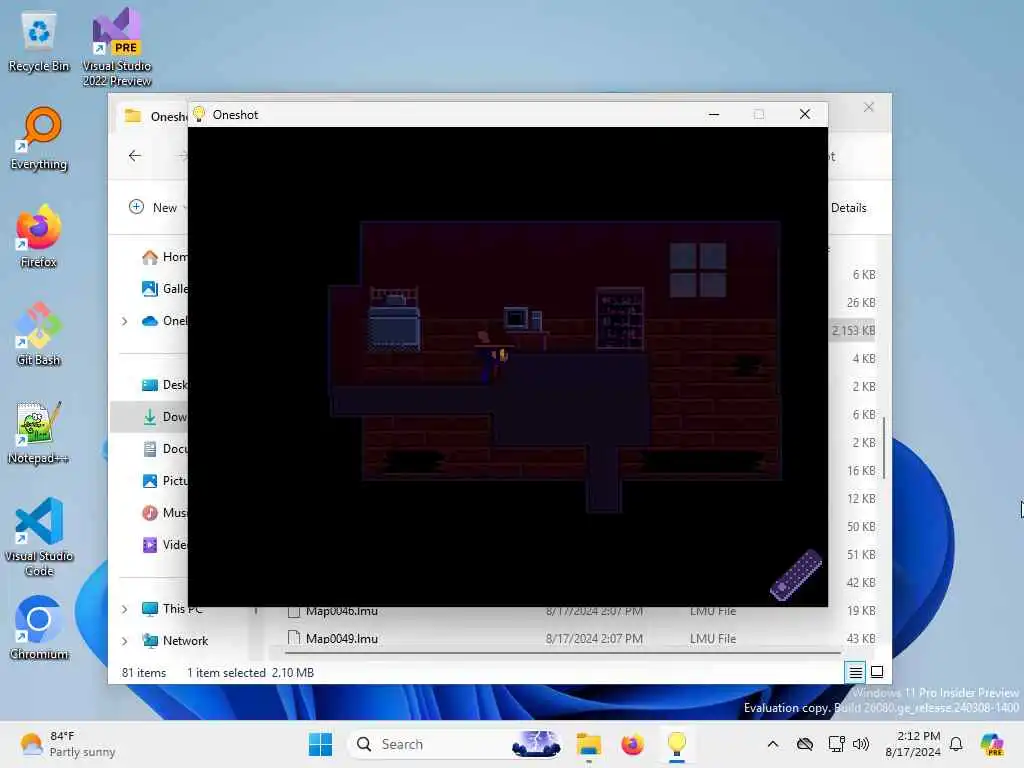
Task: Launch Firefox from the desktop
Action: [39, 236]
